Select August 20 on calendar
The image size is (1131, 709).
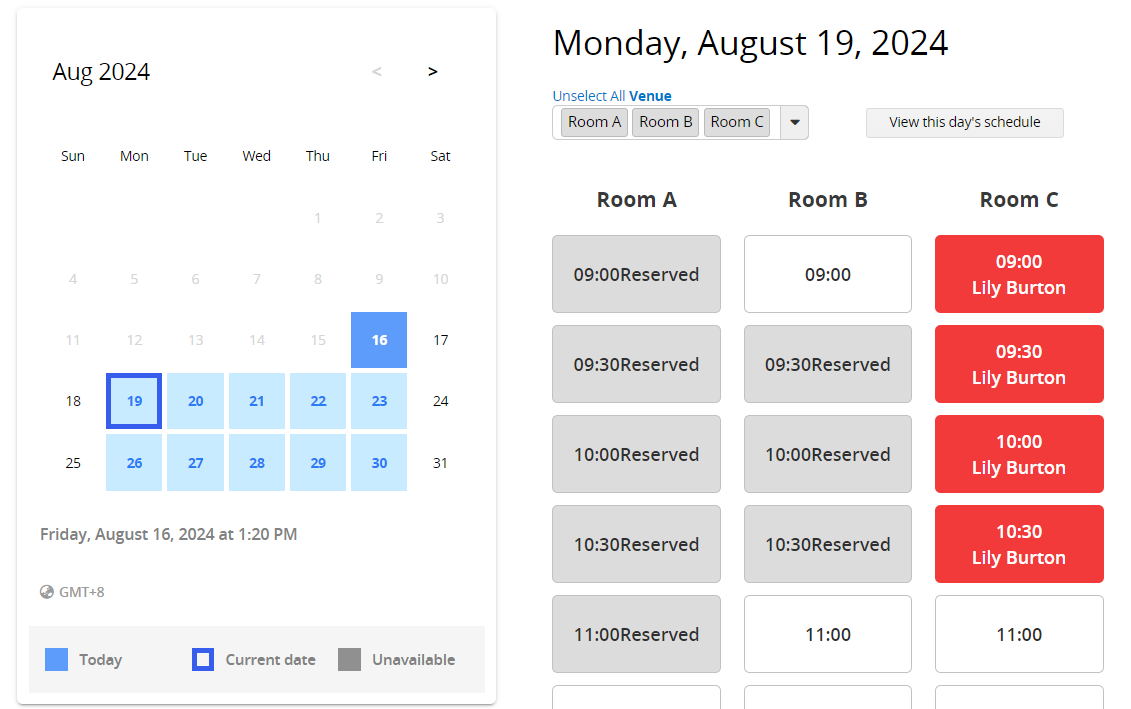click(x=196, y=401)
